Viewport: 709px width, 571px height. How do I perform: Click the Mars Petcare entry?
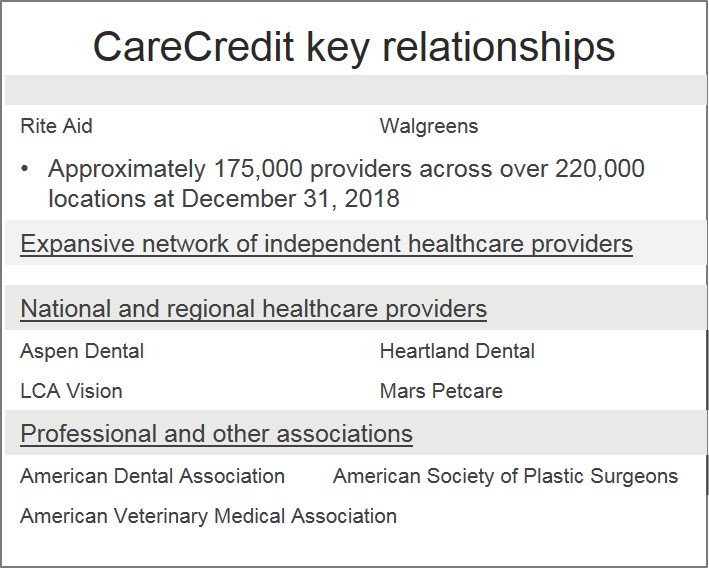click(x=441, y=391)
